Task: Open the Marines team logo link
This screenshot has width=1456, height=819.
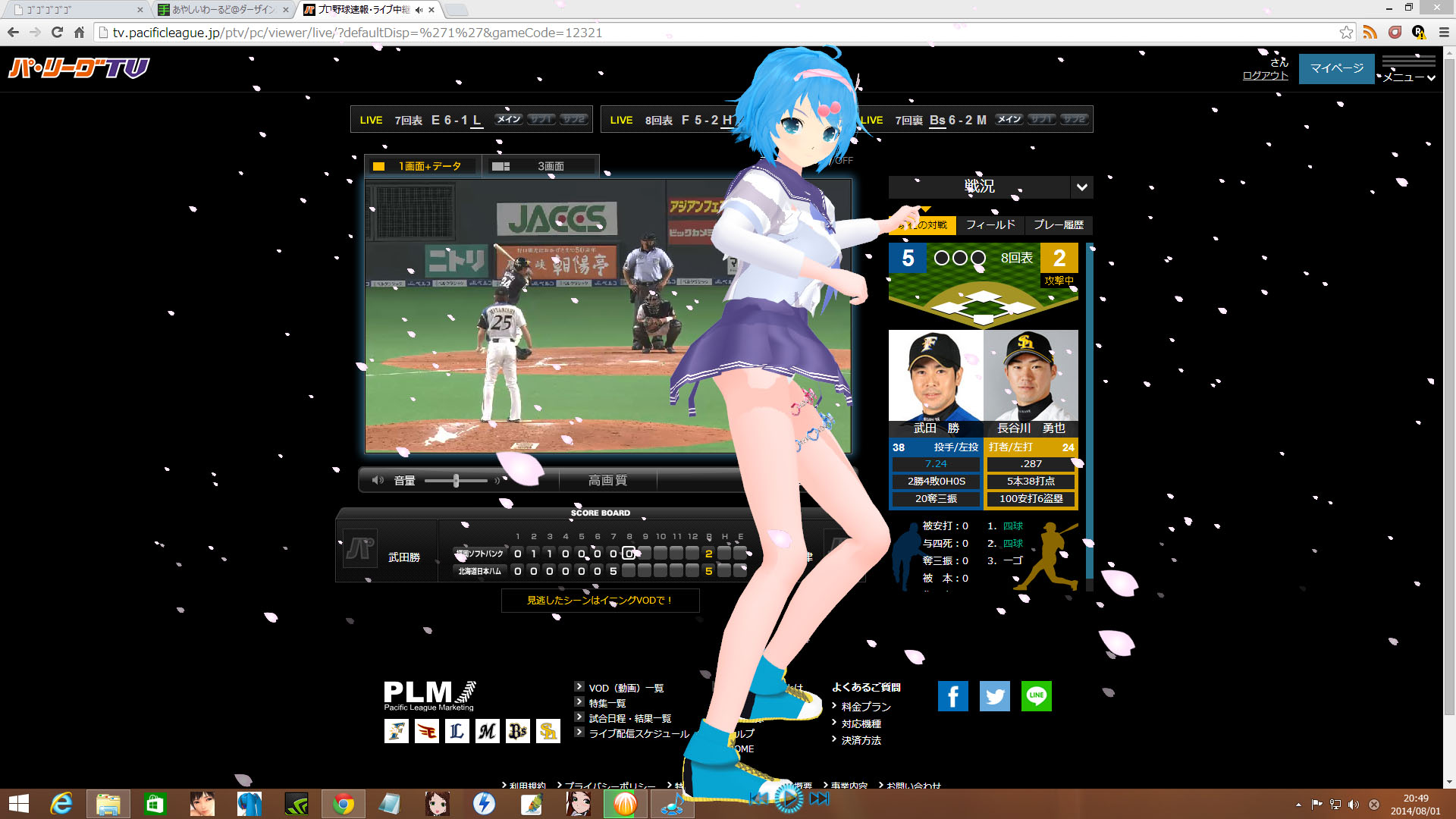Action: (488, 731)
